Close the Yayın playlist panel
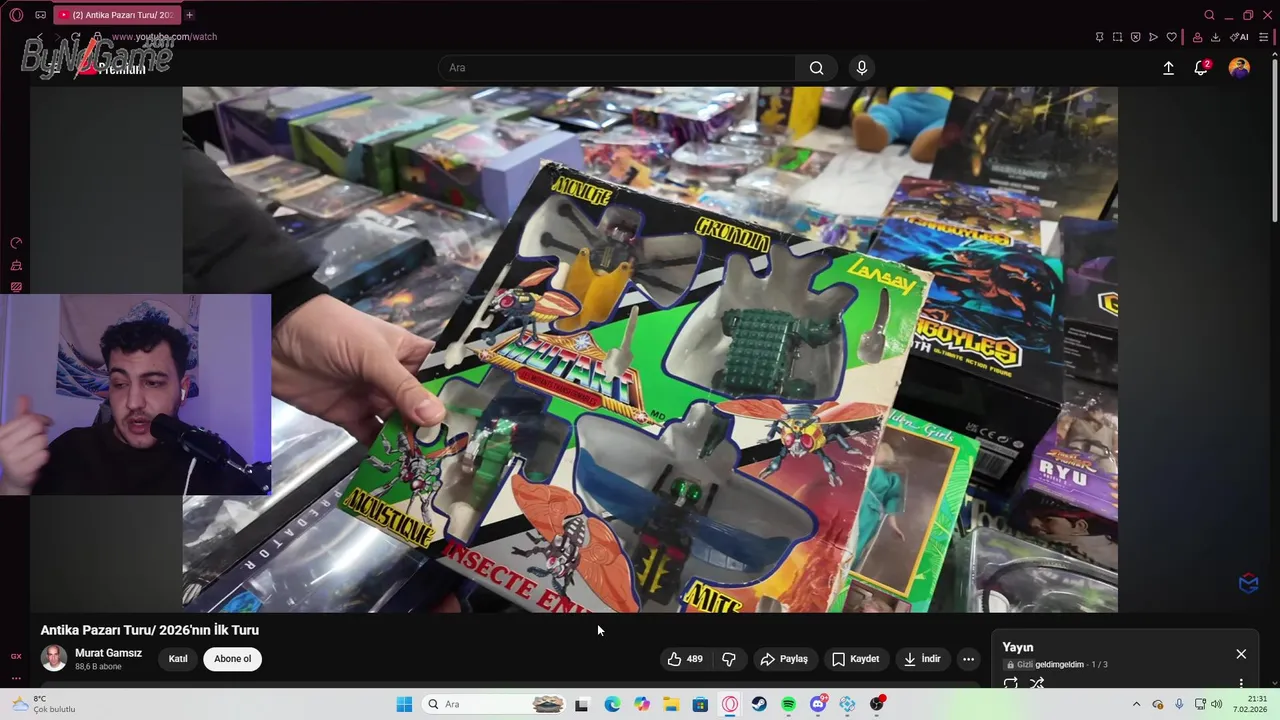1280x720 pixels. coord(1241,654)
